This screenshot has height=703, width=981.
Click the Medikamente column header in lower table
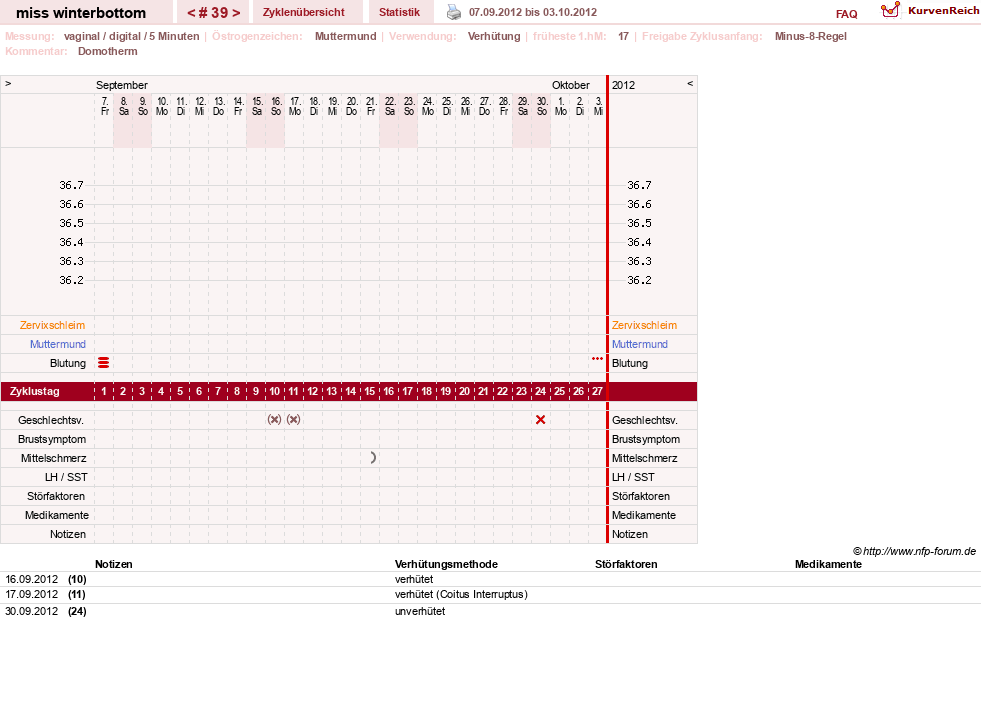pyautogui.click(x=828, y=564)
